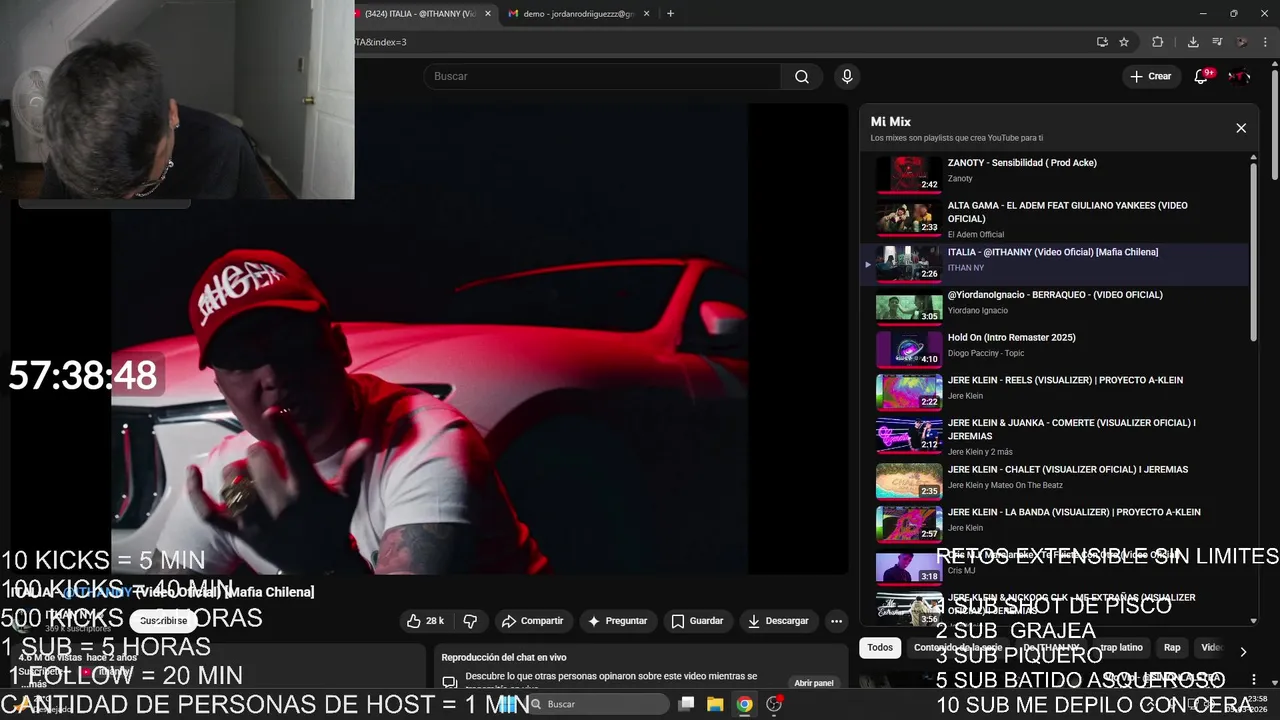Image resolution: width=1280 pixels, height=720 pixels.
Task: Click playlist scrollbar down arrow
Action: 1254,621
